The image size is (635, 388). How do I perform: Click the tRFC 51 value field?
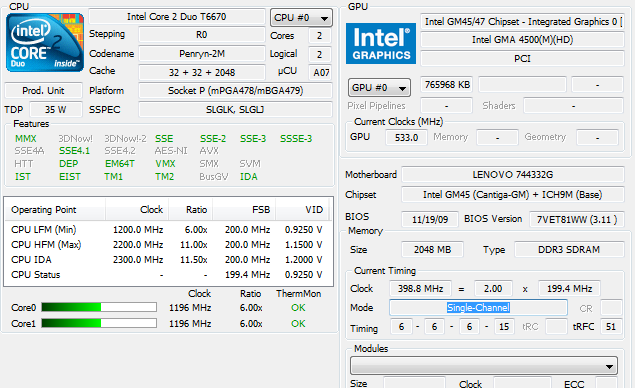[611, 326]
